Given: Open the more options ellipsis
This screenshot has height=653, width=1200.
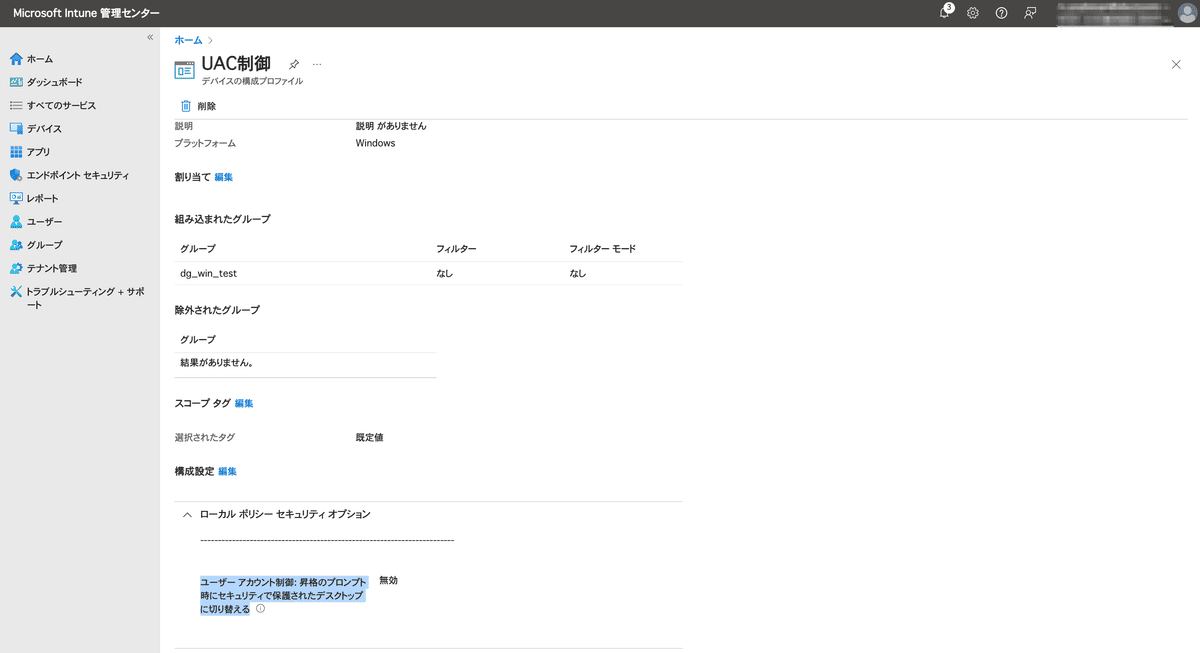Looking at the screenshot, I should point(317,64).
